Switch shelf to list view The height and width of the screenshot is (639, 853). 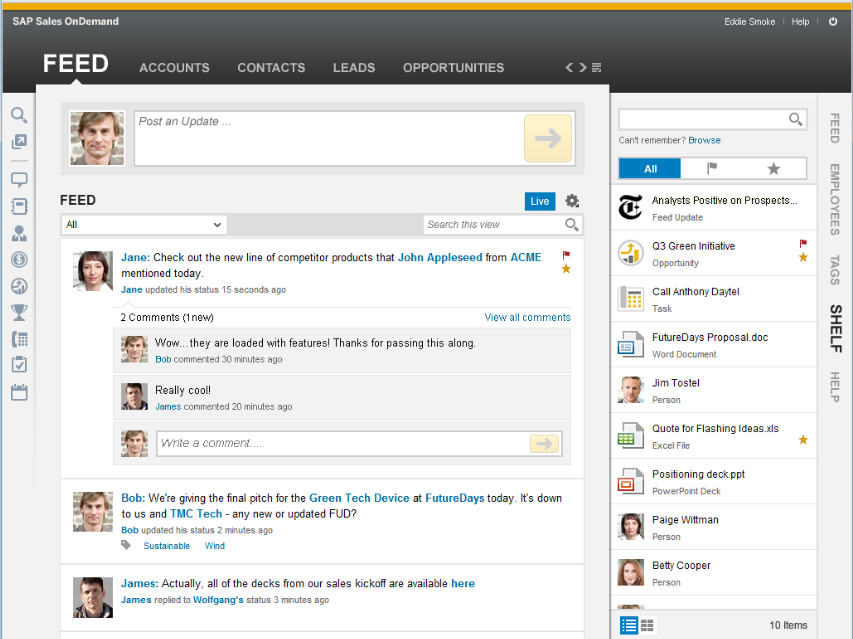click(628, 625)
